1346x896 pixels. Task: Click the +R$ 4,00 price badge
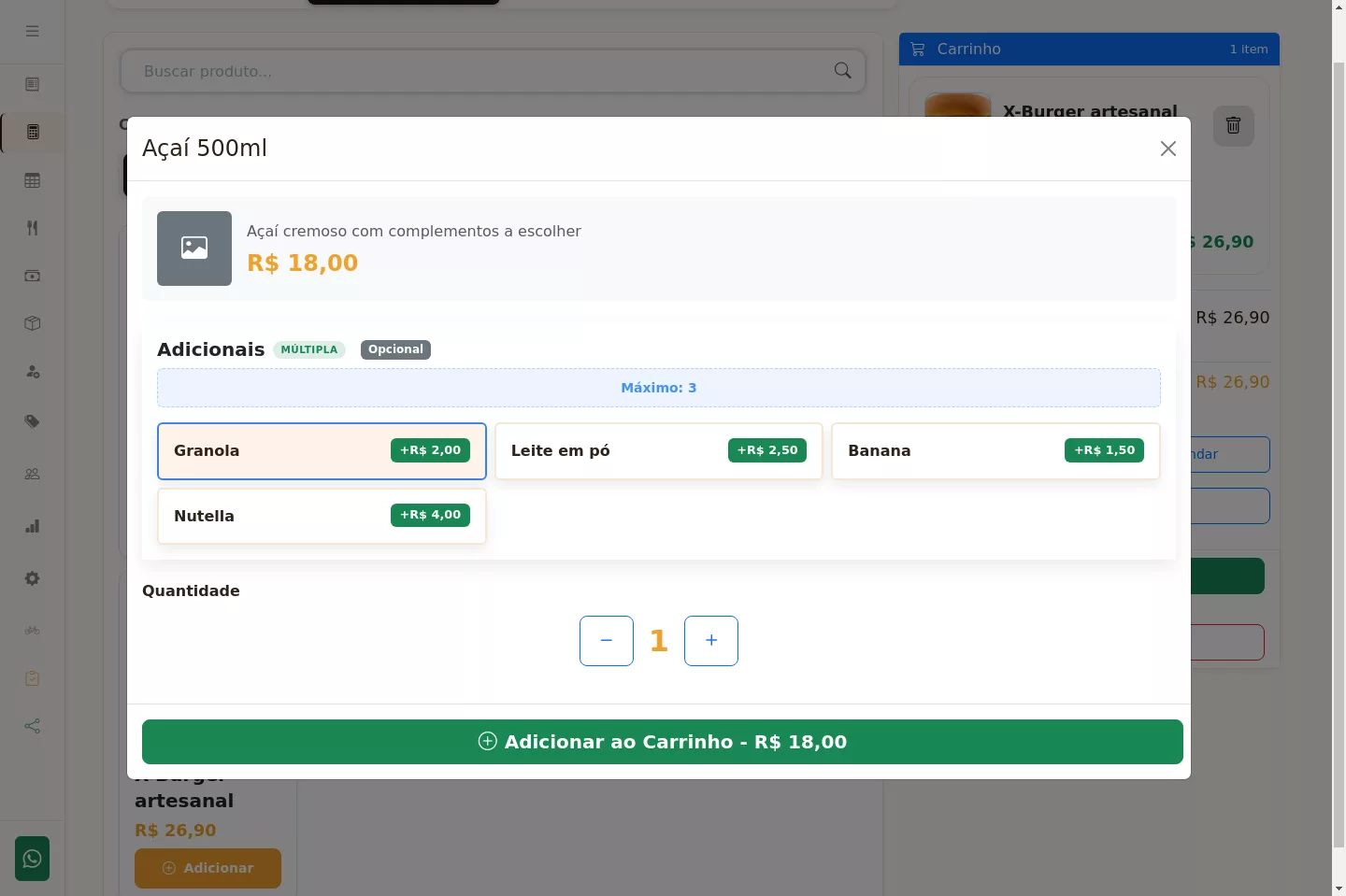pyautogui.click(x=430, y=515)
